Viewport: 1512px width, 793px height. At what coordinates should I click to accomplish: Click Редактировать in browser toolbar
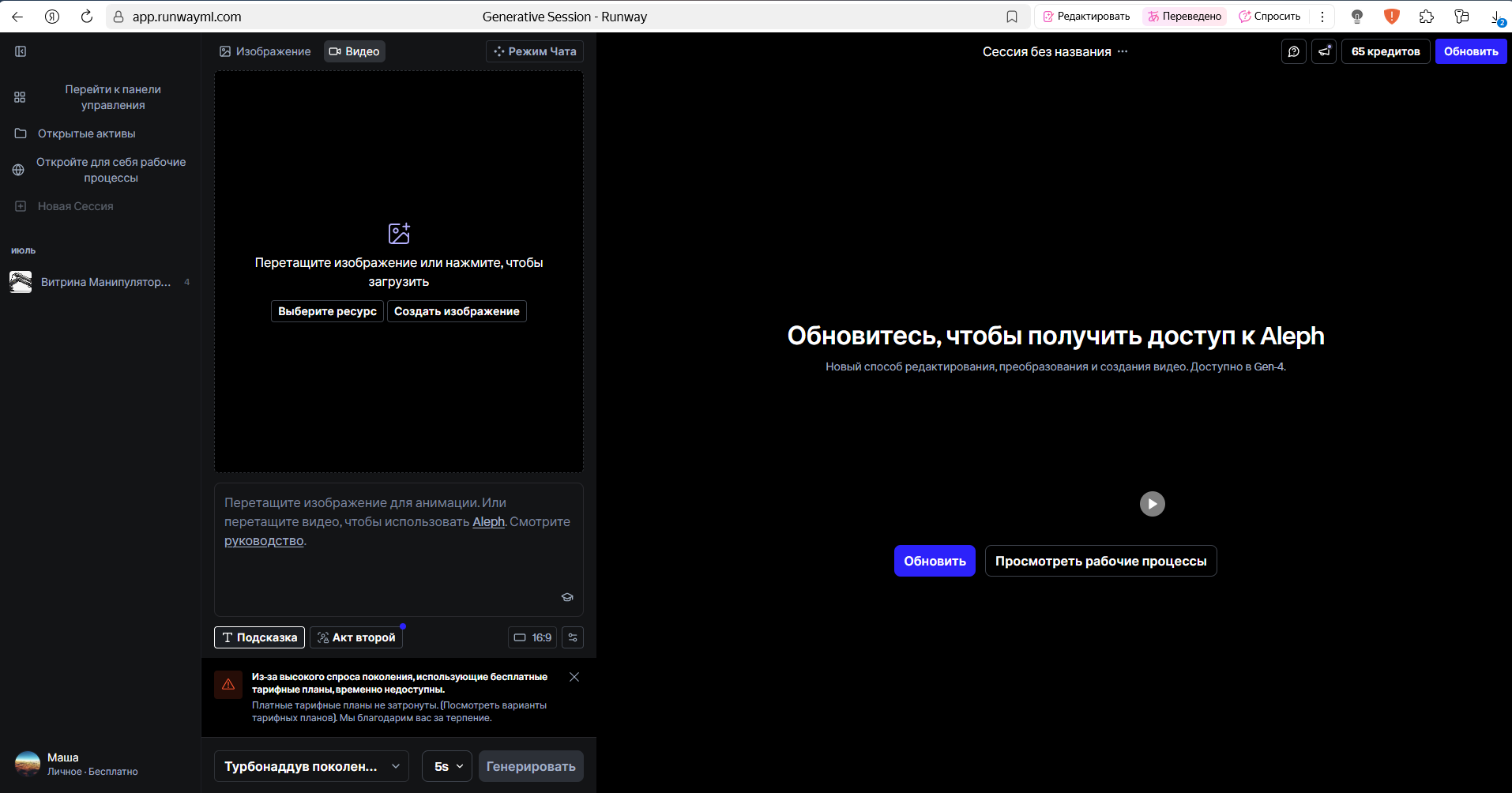pos(1086,17)
